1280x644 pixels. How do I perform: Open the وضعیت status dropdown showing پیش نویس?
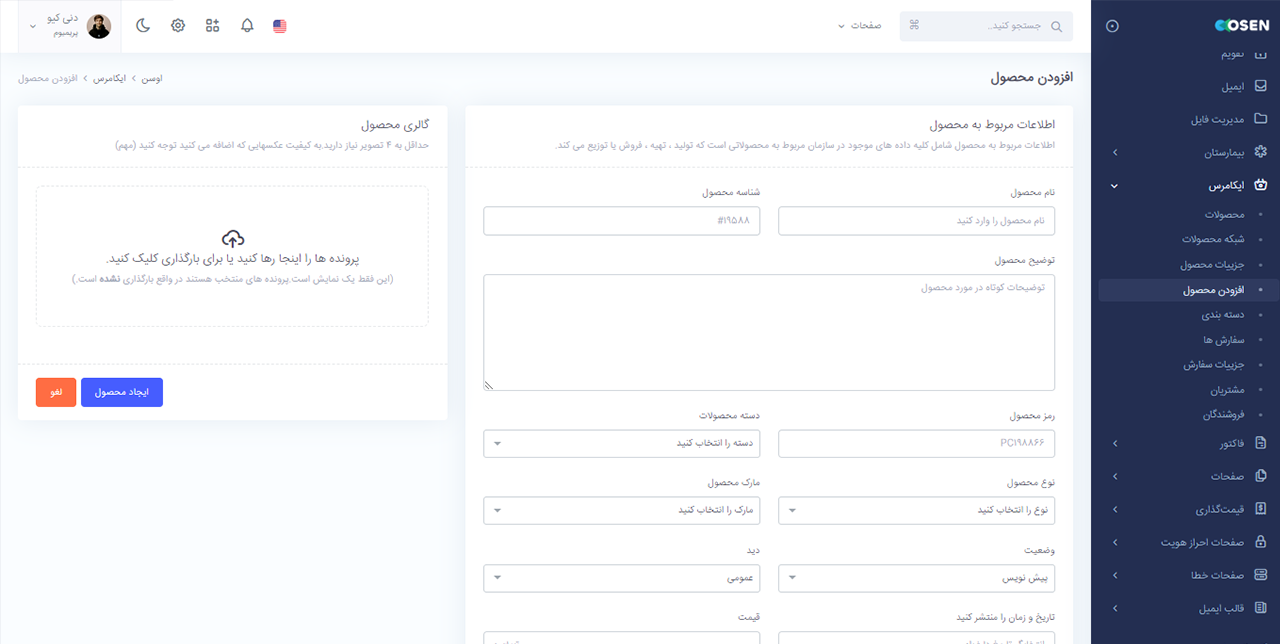(x=917, y=578)
